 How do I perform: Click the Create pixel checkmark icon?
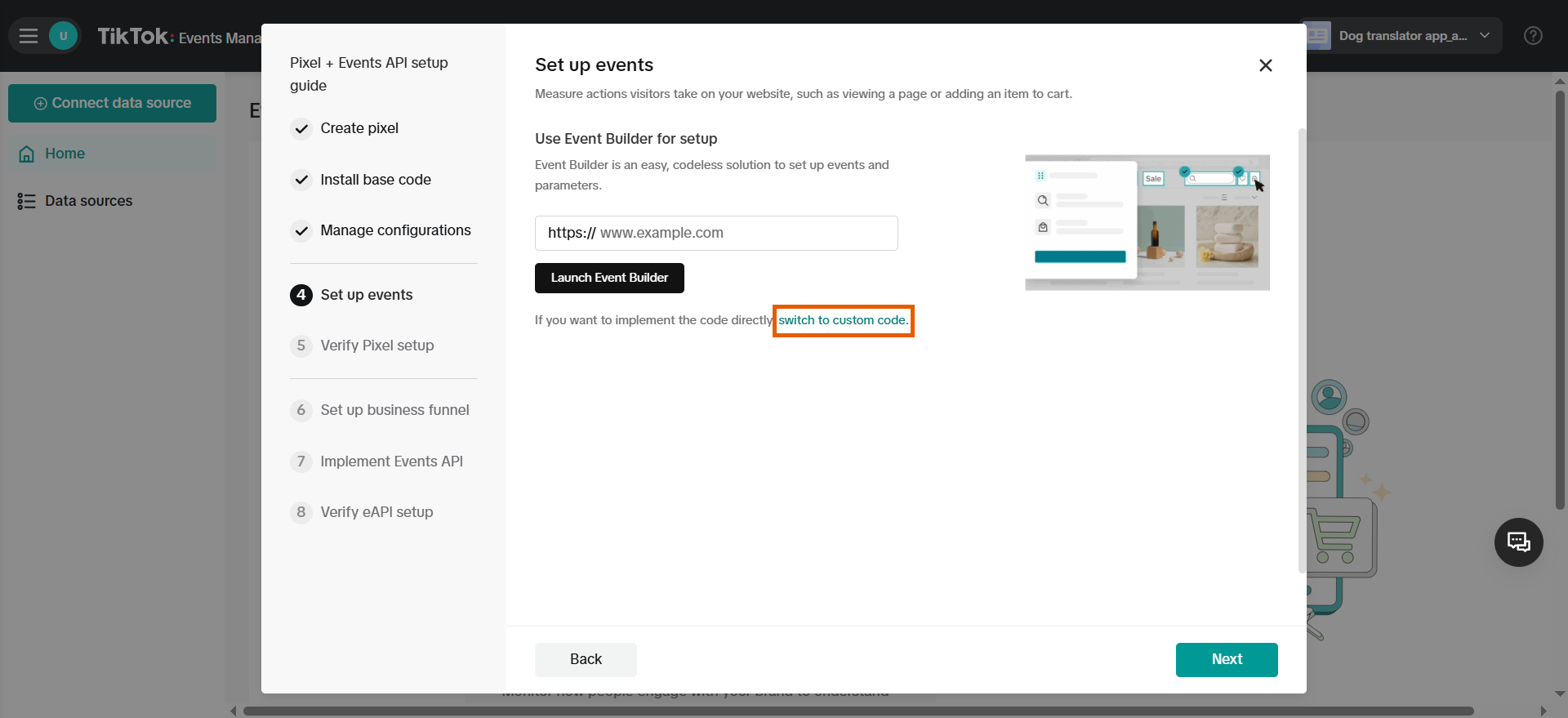pyautogui.click(x=301, y=128)
